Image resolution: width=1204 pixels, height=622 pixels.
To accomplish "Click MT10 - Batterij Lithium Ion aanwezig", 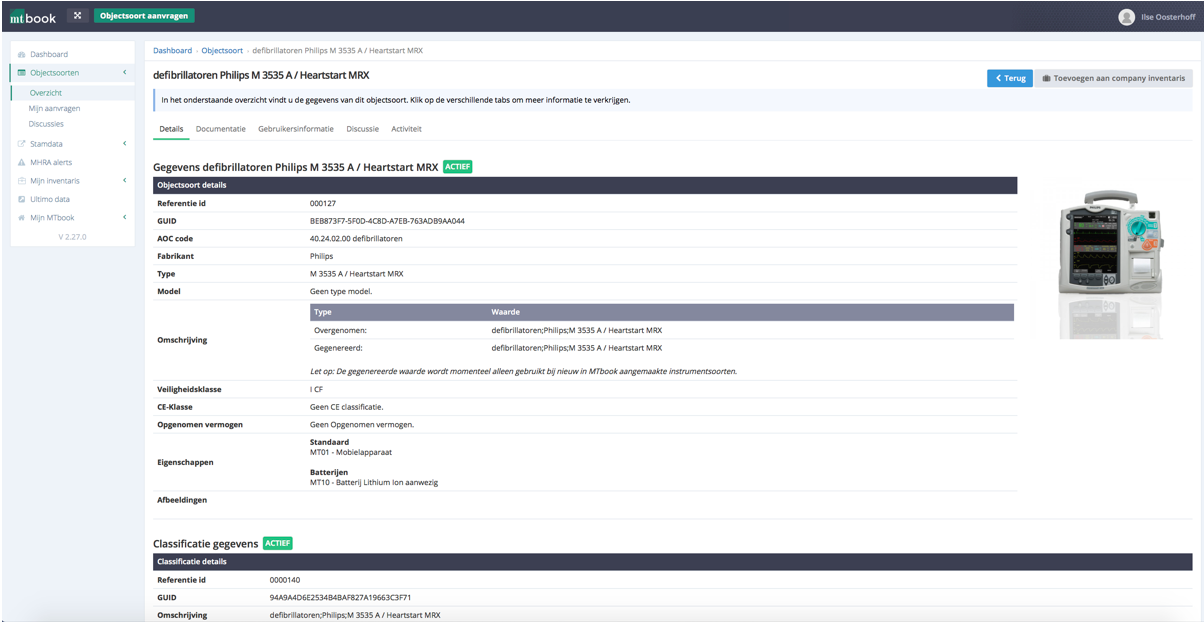I will pyautogui.click(x=374, y=483).
